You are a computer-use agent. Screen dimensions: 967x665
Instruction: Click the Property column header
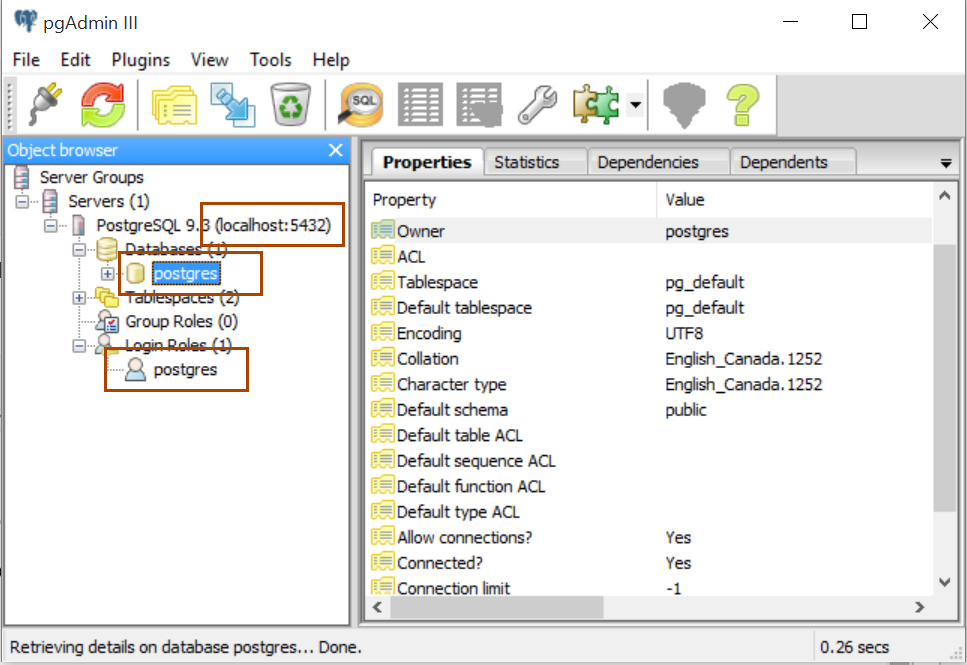click(x=513, y=200)
